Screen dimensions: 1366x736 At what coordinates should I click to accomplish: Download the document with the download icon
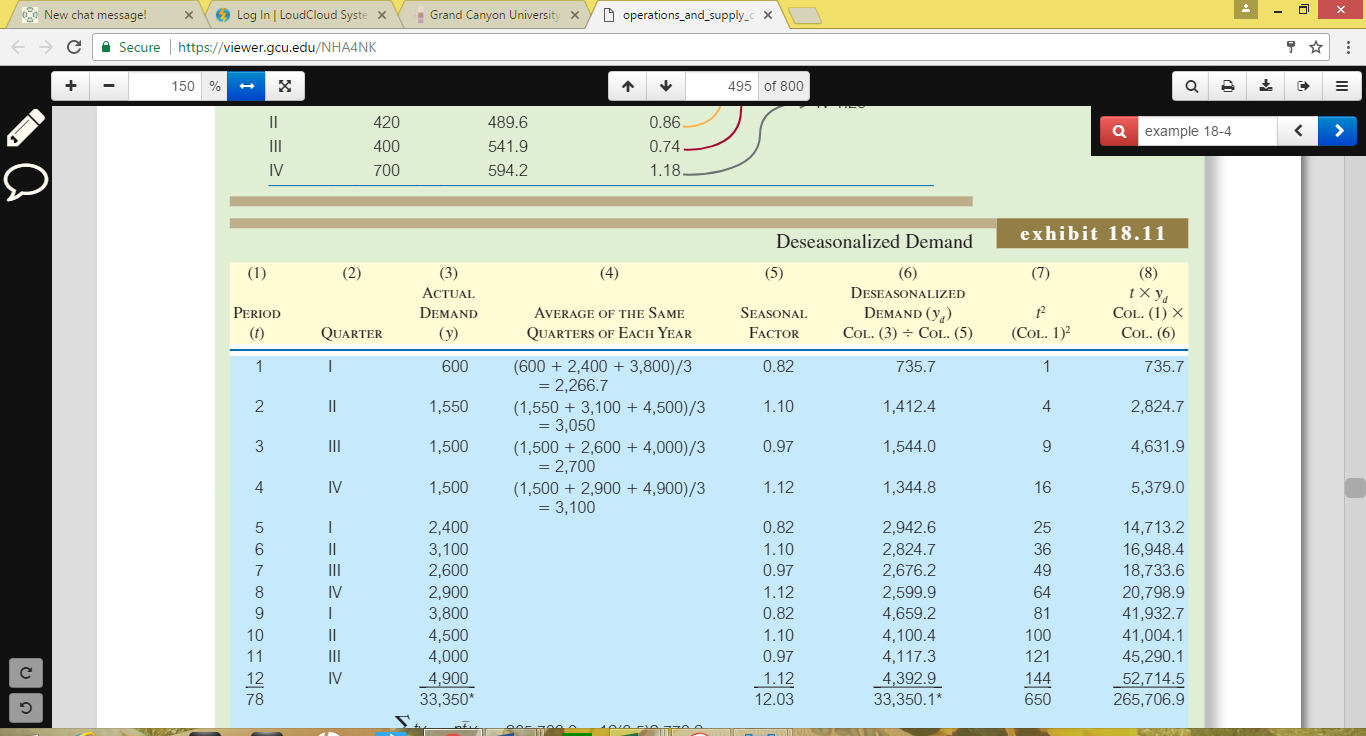[x=1268, y=86]
